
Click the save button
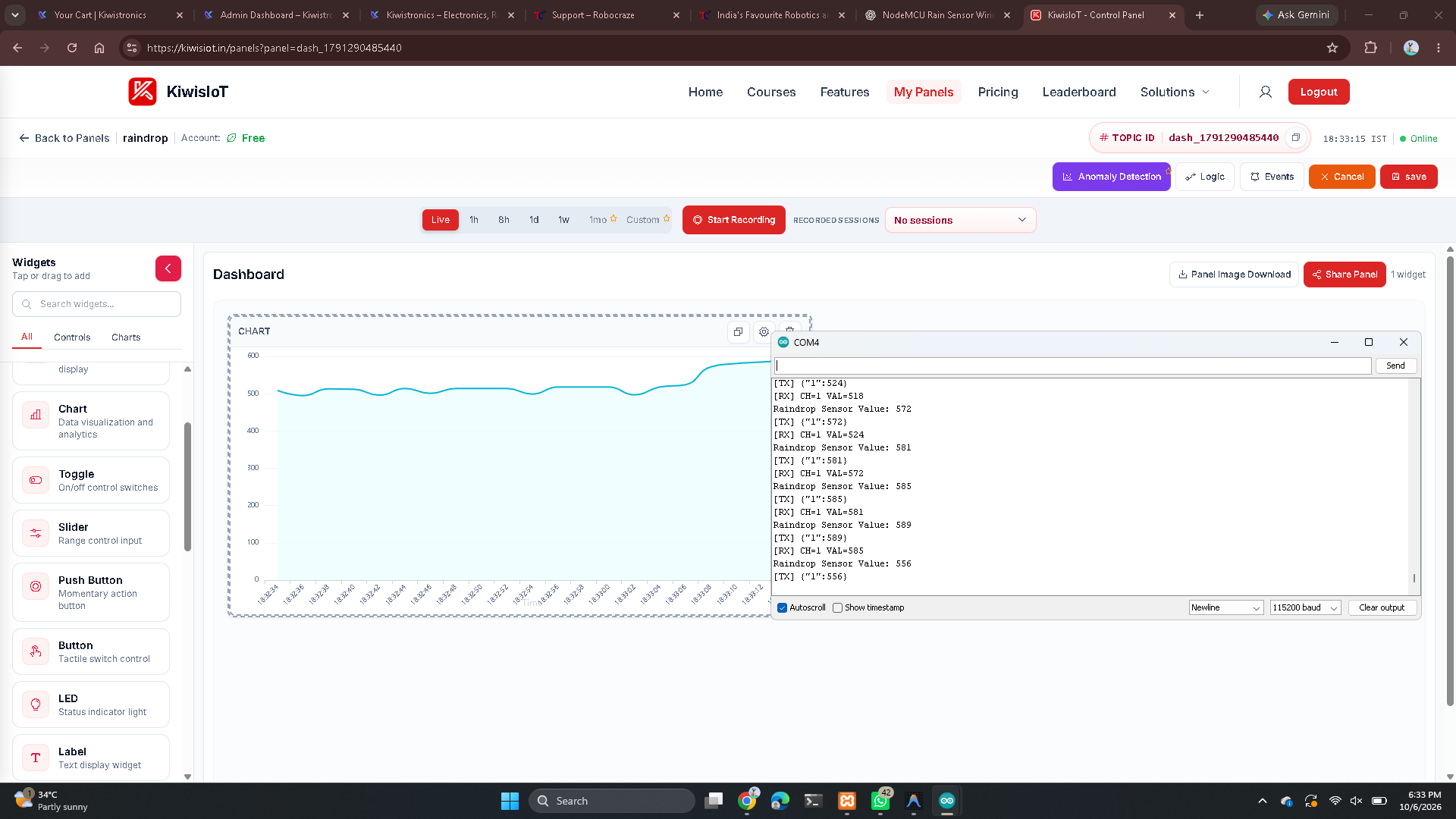coord(1409,177)
